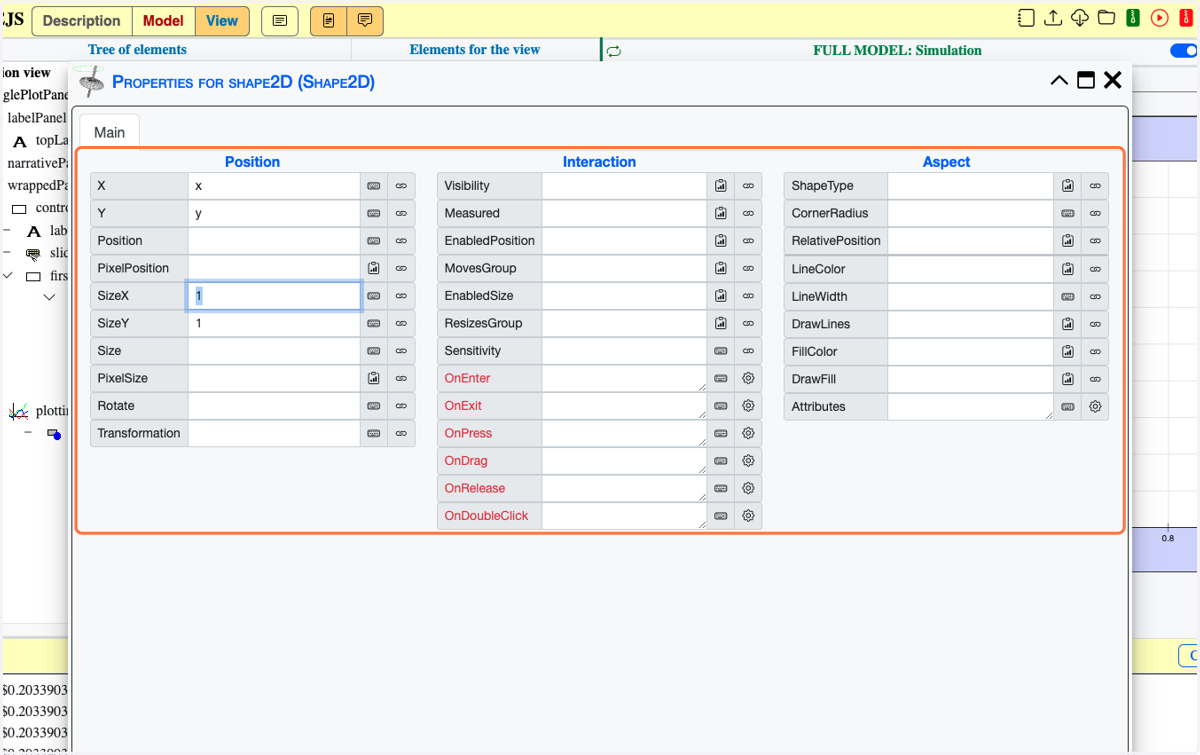The height and width of the screenshot is (755, 1200).
Task: Toggle the text lines panel button
Action: click(x=280, y=20)
